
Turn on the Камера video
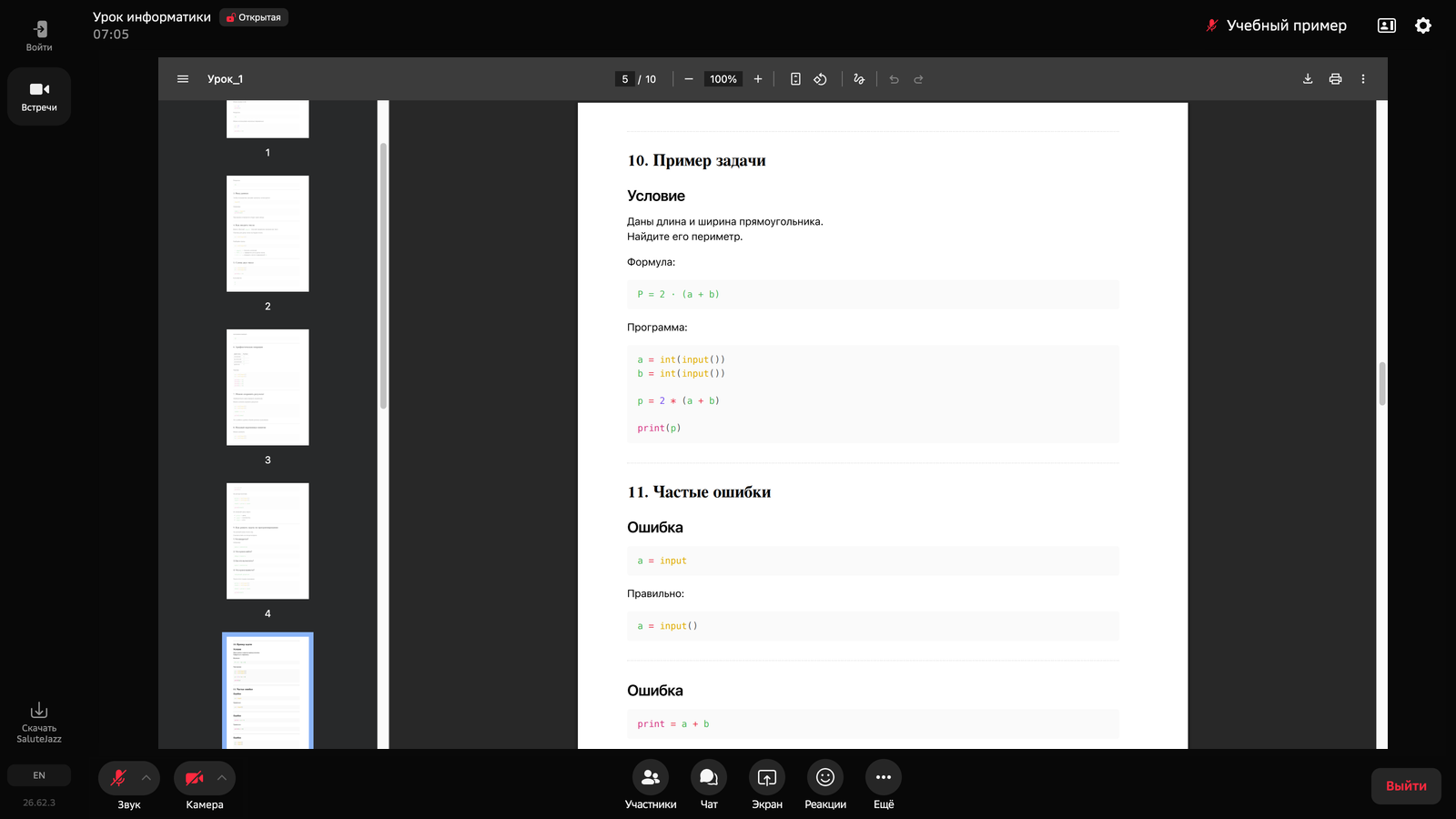point(194,778)
